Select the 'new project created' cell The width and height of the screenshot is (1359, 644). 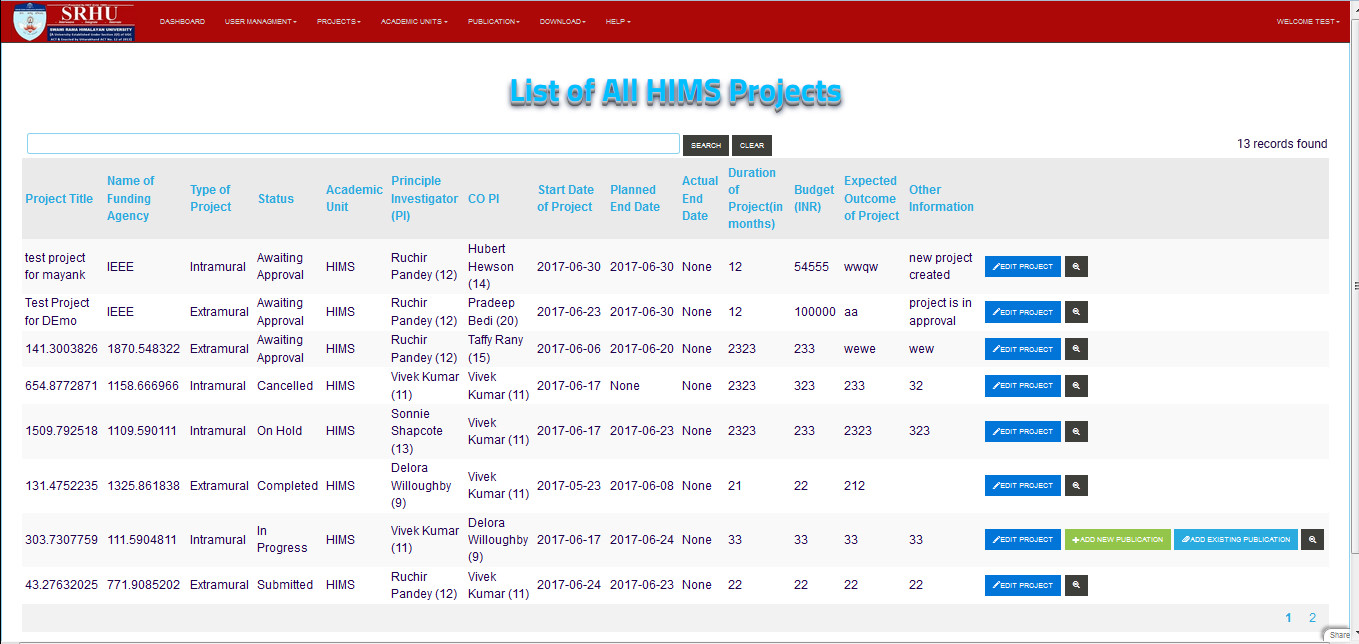pyautogui.click(x=941, y=266)
